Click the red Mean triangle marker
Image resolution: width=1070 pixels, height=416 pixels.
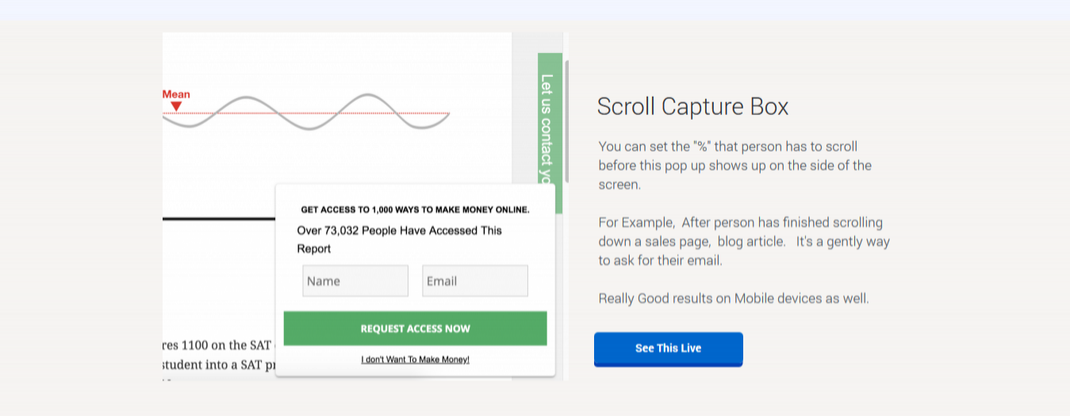coord(176,106)
